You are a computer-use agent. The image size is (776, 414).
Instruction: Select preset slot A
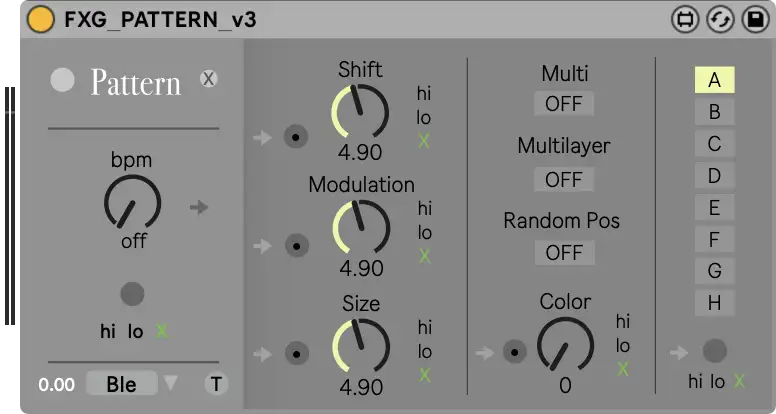715,80
